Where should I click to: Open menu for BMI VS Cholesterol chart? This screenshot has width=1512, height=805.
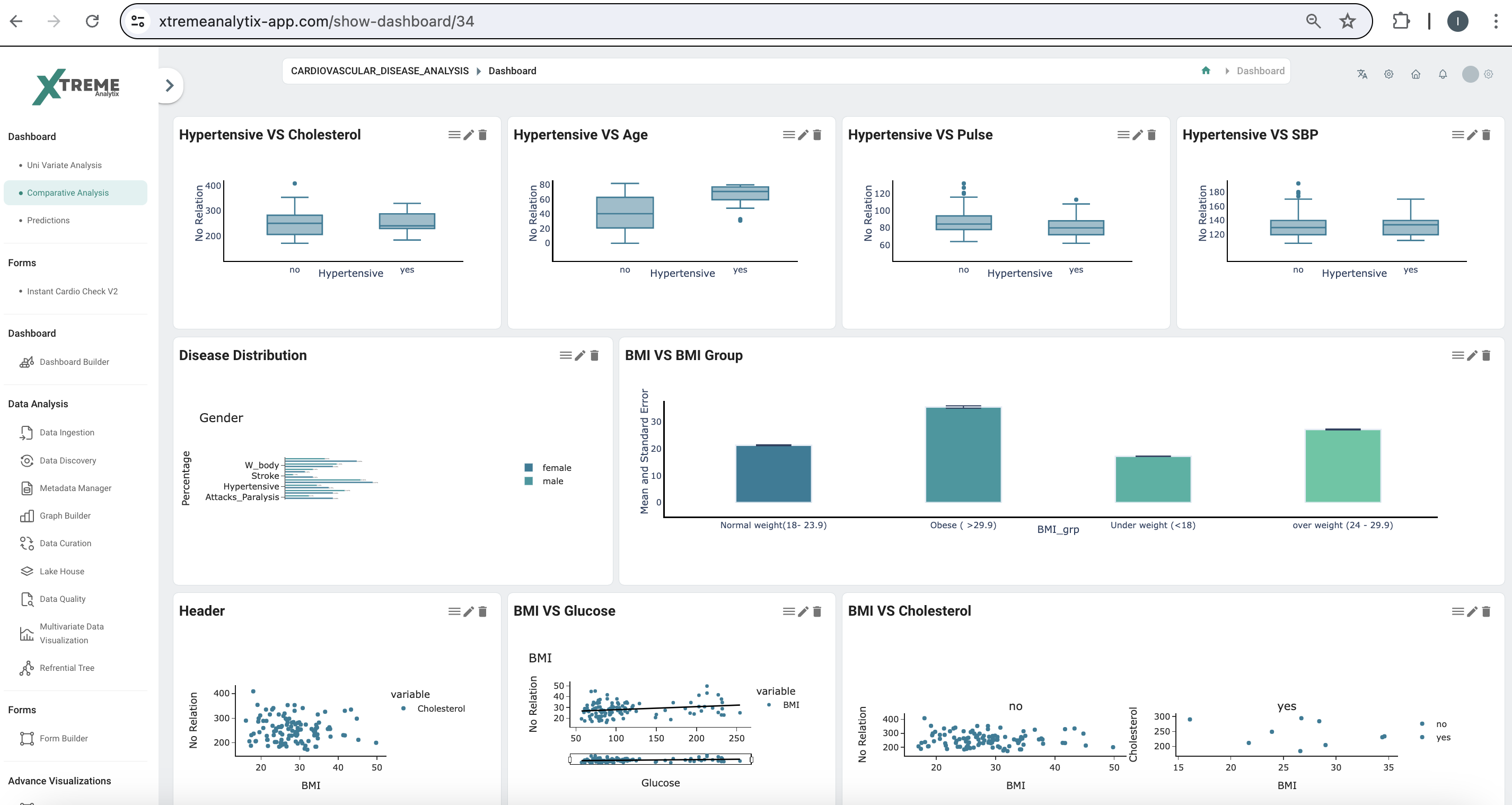click(1457, 611)
